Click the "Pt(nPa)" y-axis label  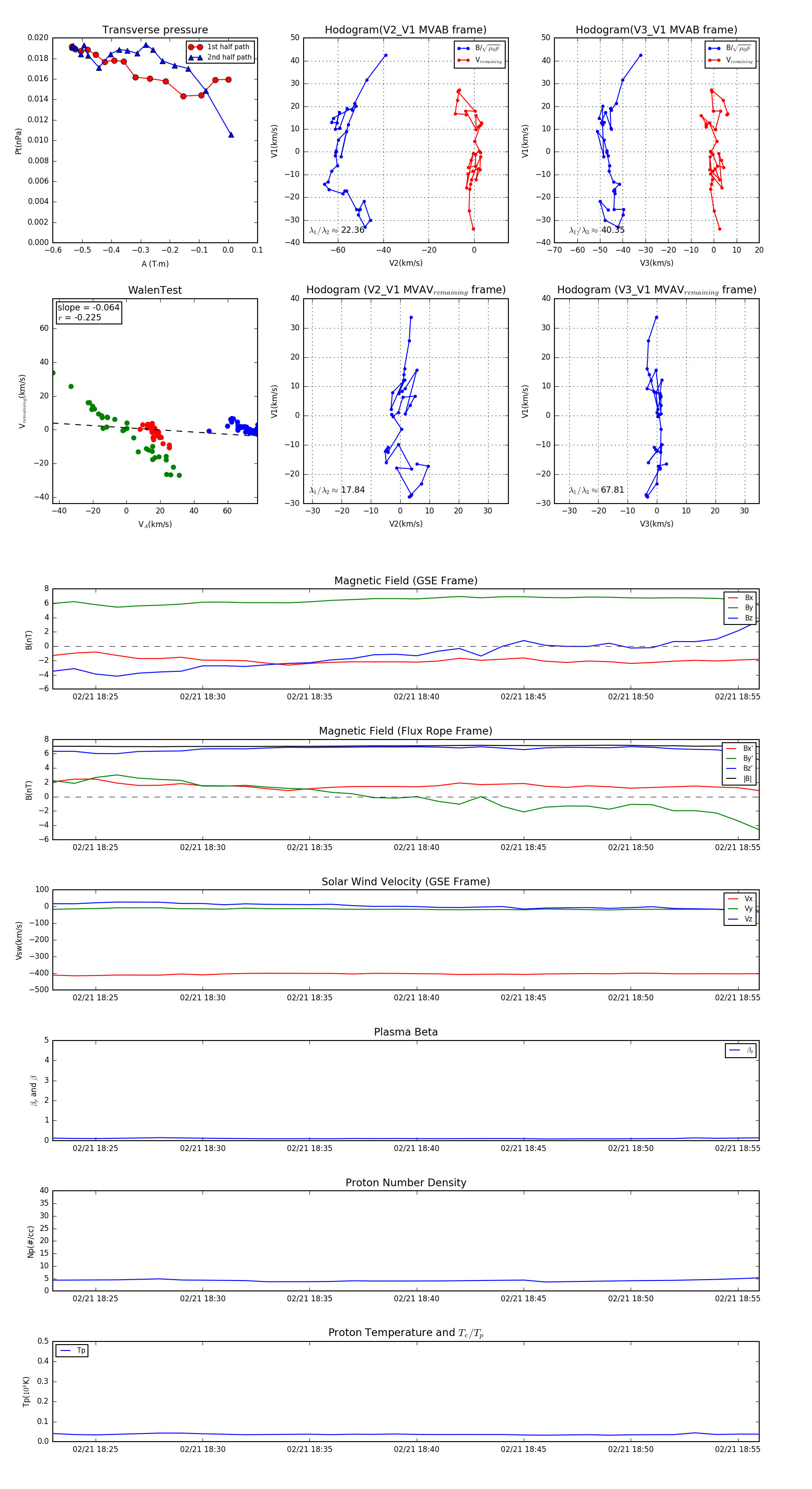coord(18,140)
